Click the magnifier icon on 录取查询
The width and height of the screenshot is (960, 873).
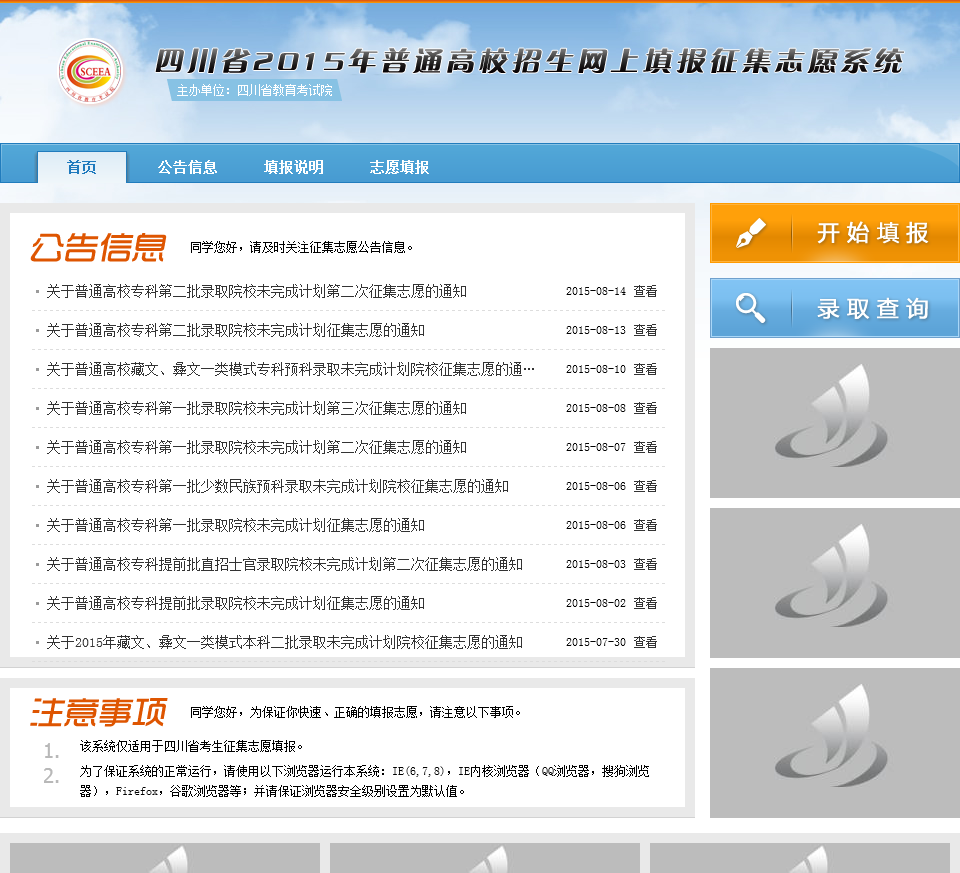(x=750, y=308)
